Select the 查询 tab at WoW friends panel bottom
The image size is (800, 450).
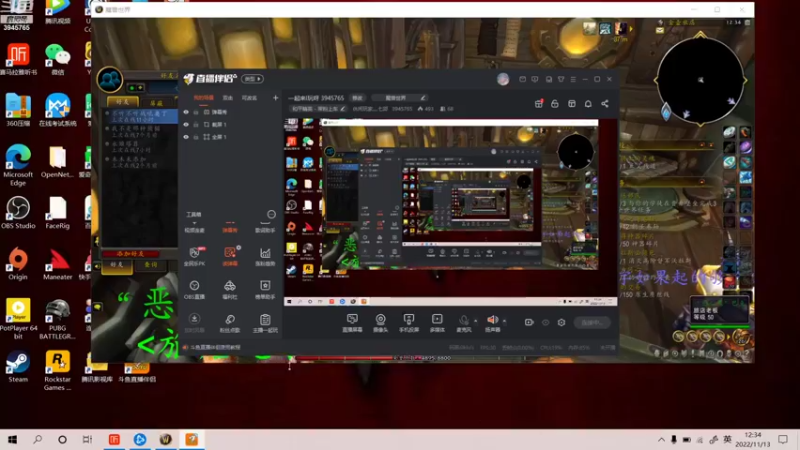[x=151, y=265]
